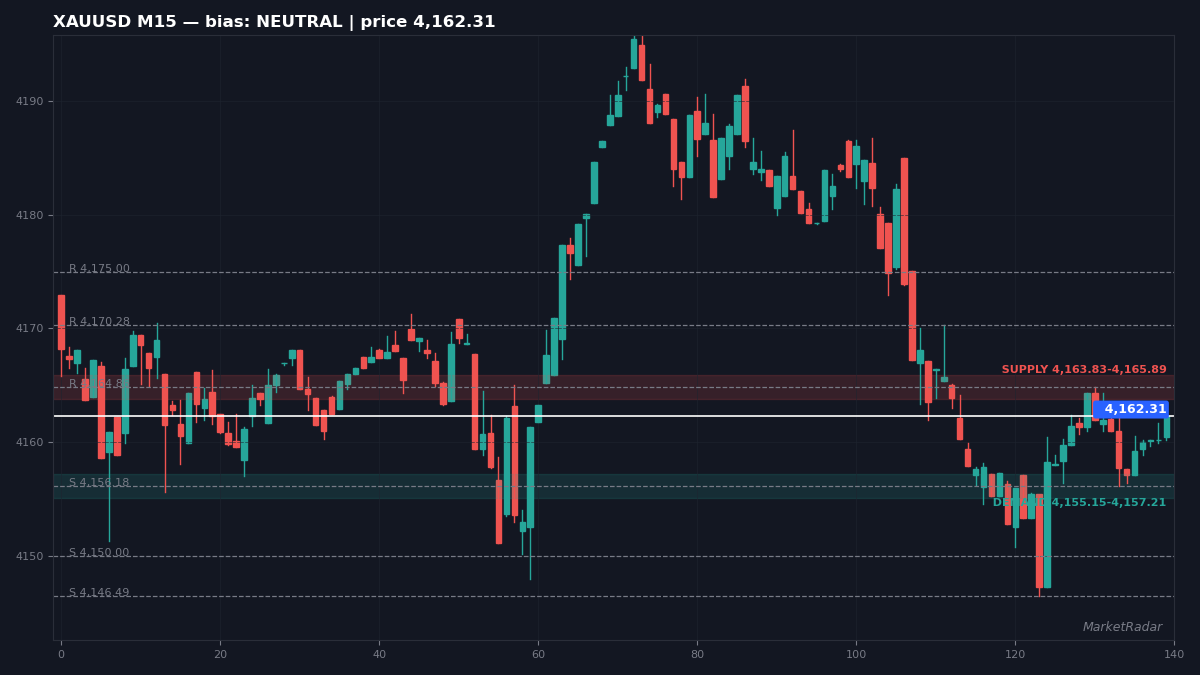
Task: Click the 40 tick on the bar-index axis
Action: point(379,655)
